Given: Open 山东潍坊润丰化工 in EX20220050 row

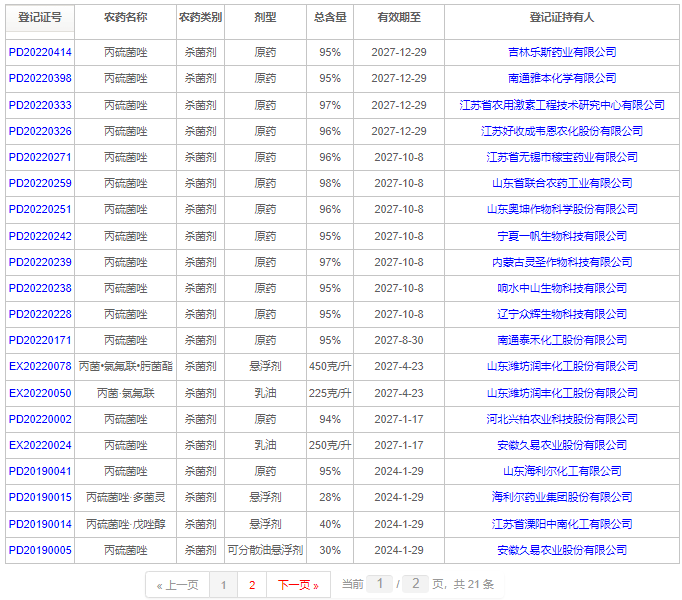Looking at the screenshot, I should (562, 393).
